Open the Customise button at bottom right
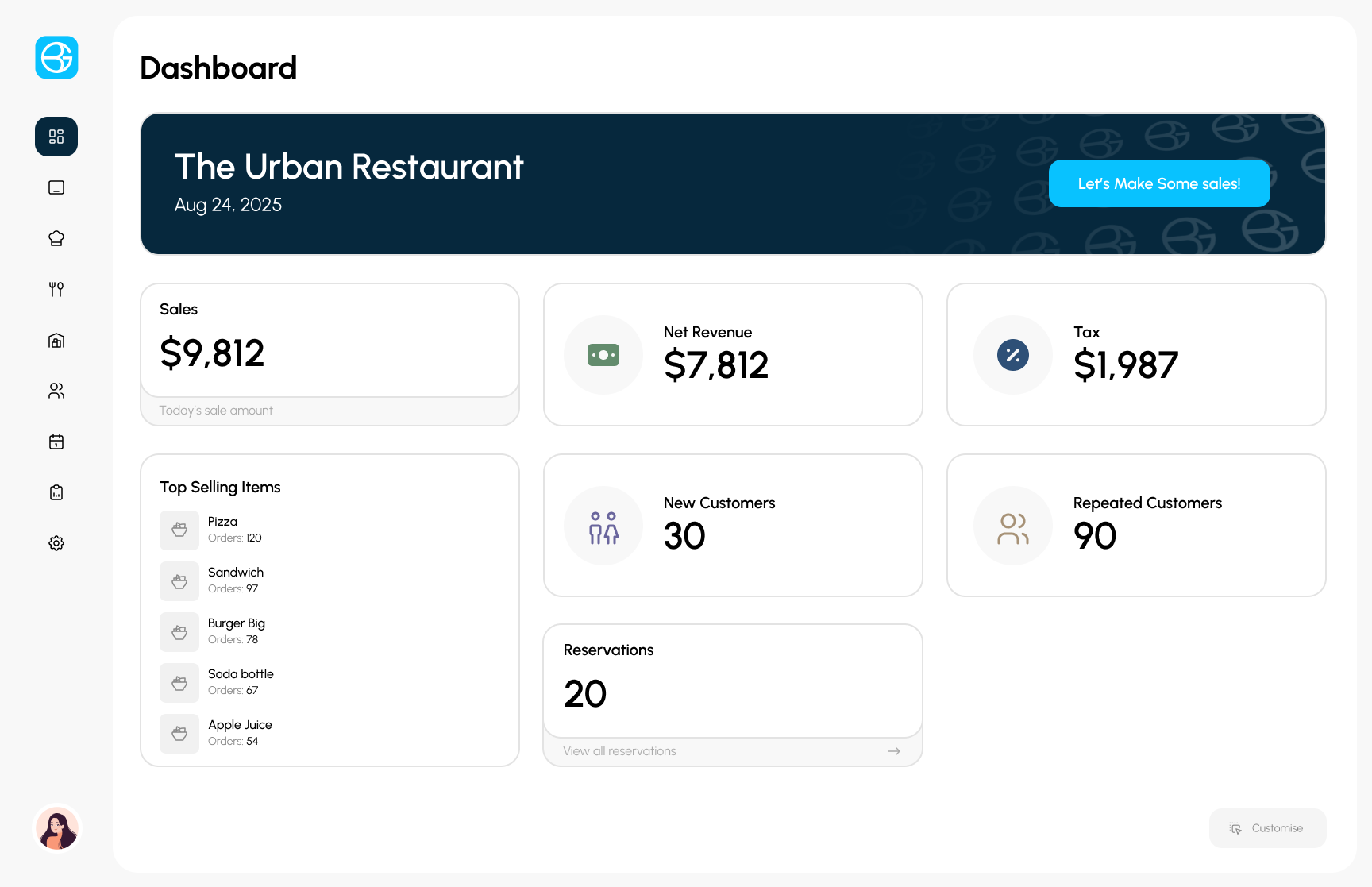1372x887 pixels. pyautogui.click(x=1267, y=827)
